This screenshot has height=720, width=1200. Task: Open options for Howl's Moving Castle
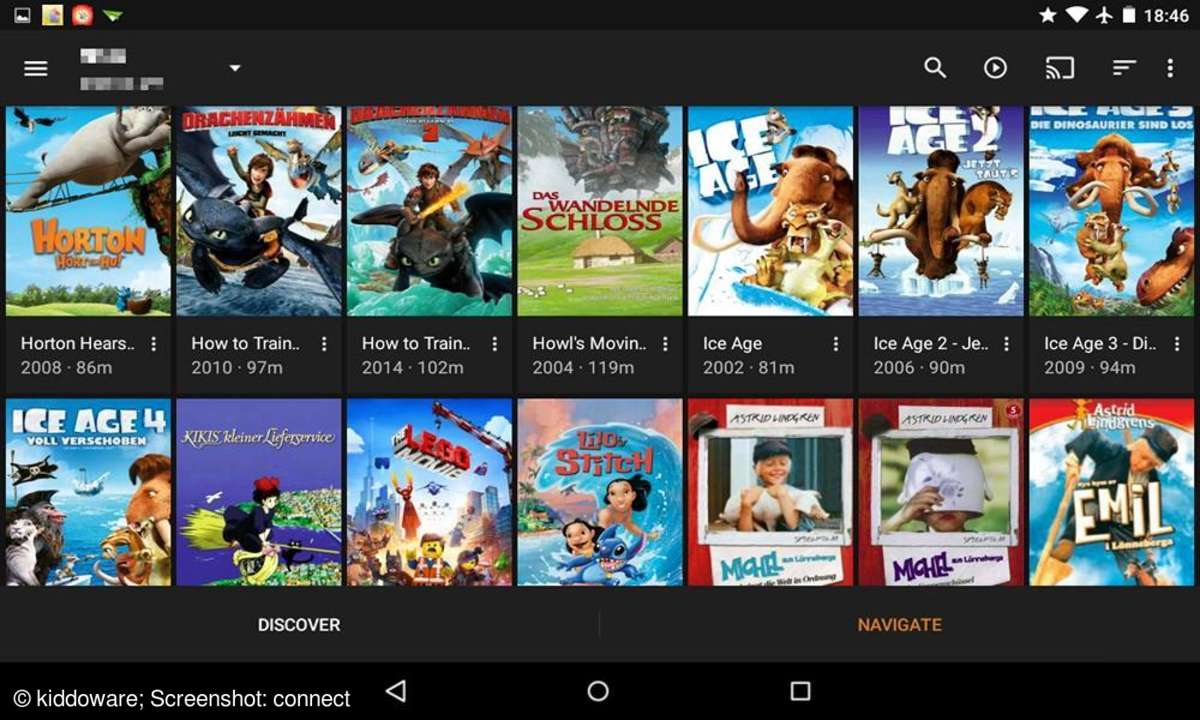[665, 344]
